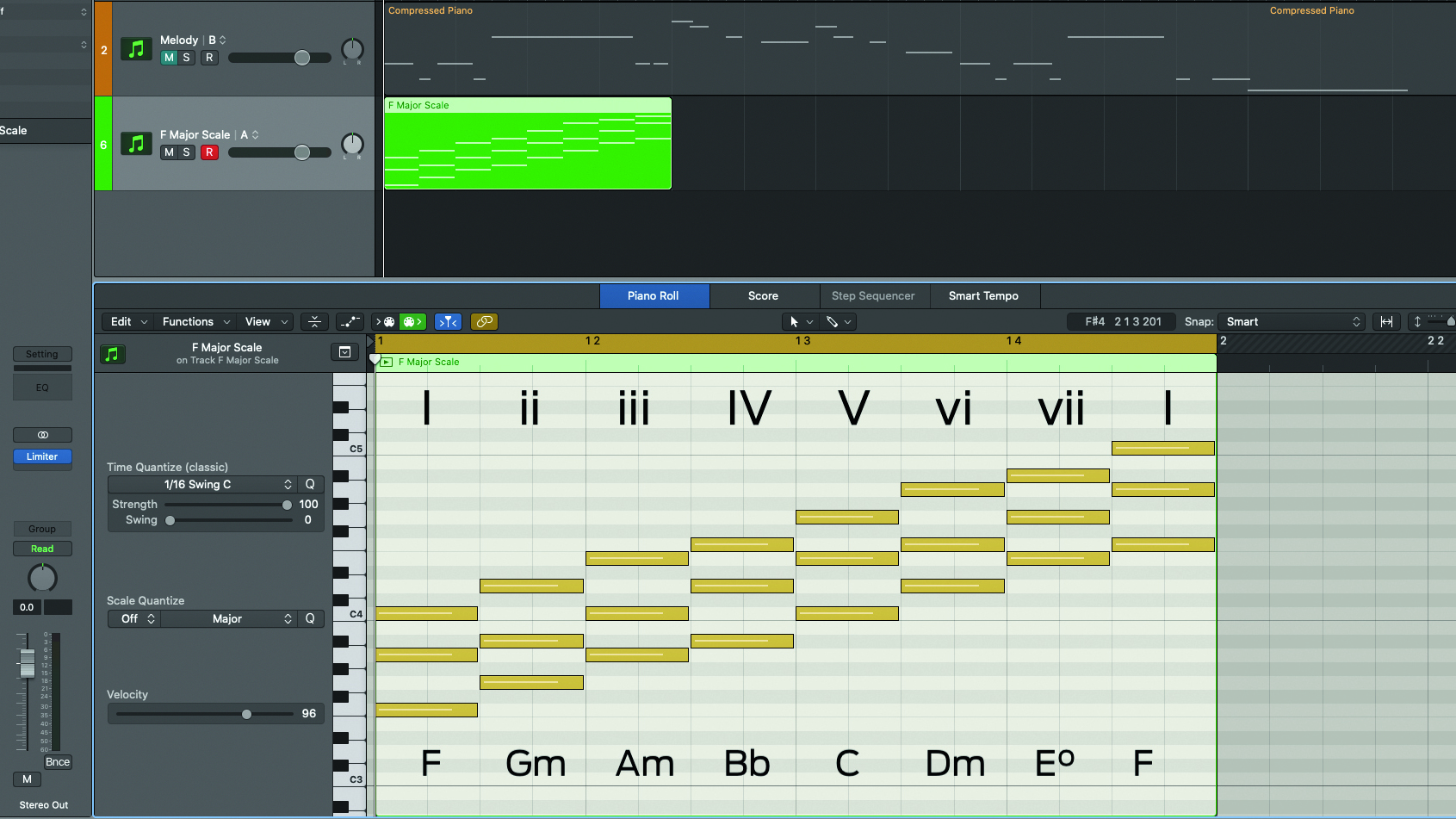Open the Major scale type dropdown
The height and width of the screenshot is (819, 1456).
click(229, 618)
